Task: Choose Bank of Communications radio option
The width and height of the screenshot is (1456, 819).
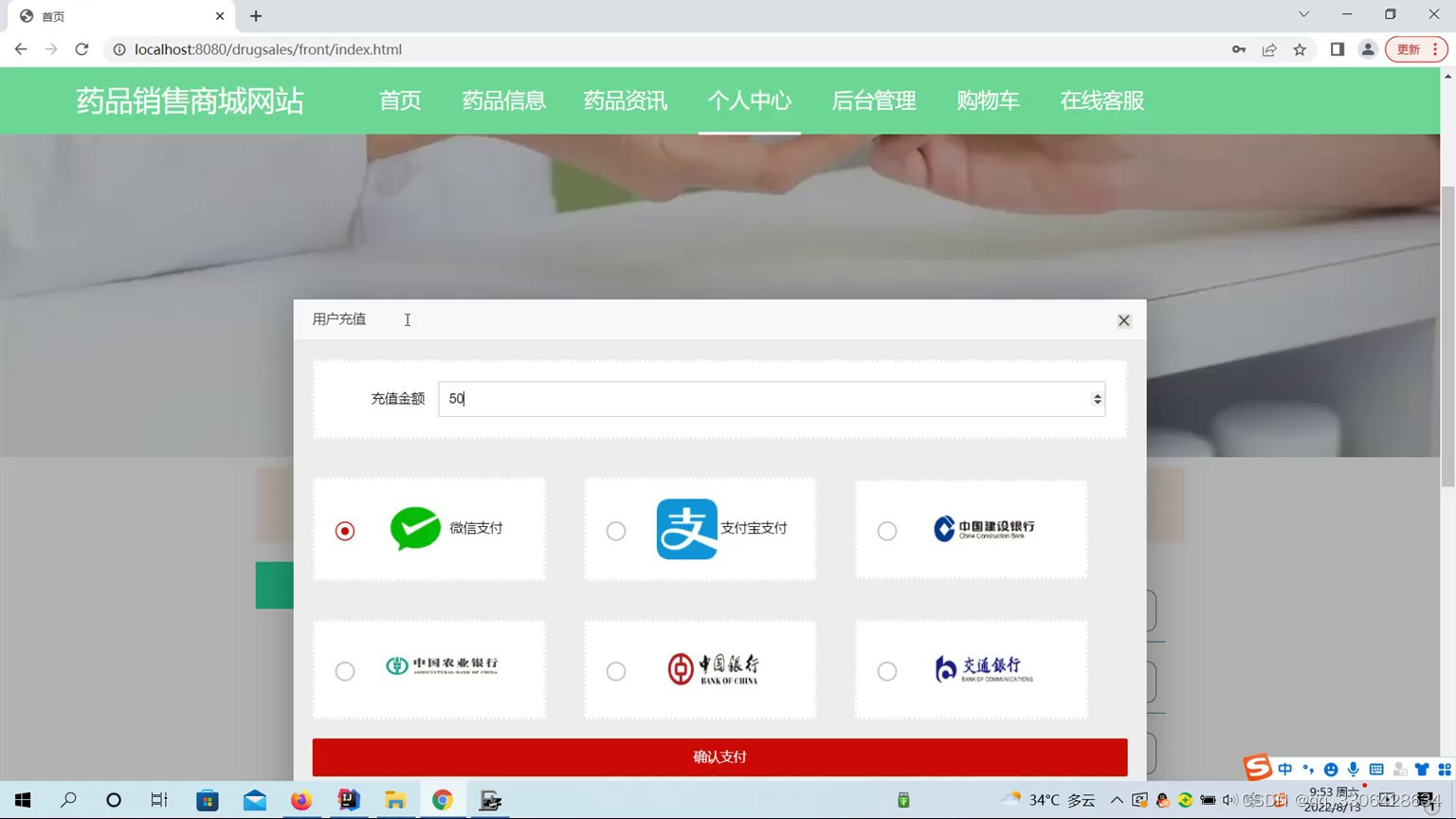Action: click(x=887, y=671)
